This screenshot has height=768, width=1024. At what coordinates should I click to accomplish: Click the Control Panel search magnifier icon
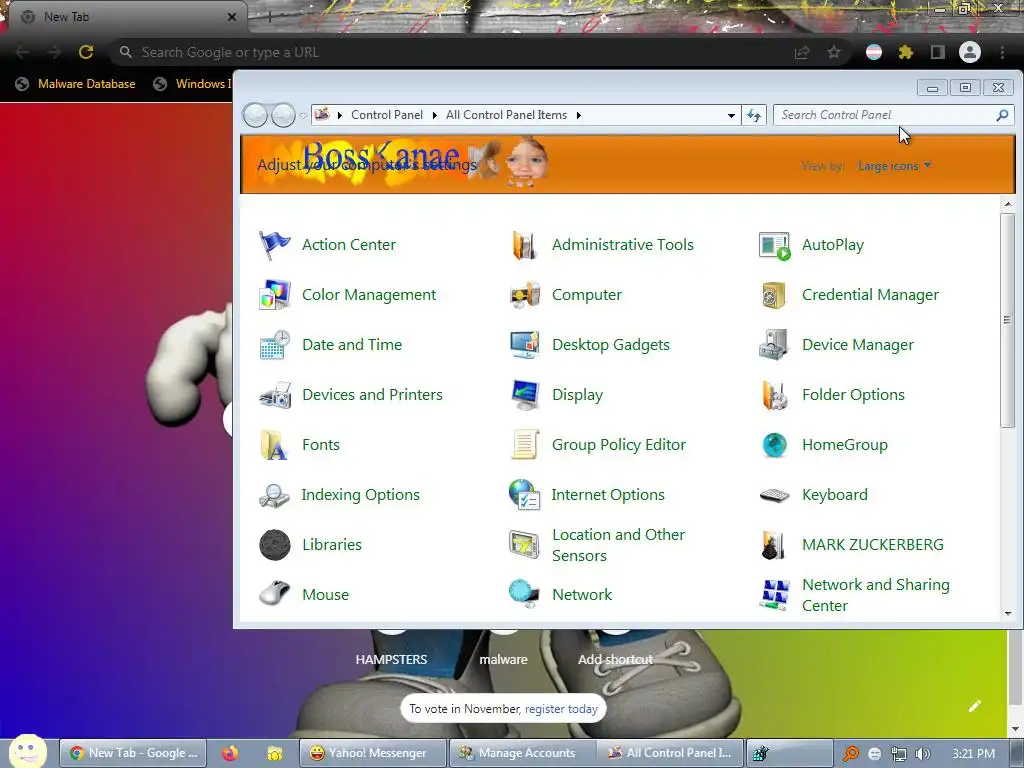point(1002,115)
